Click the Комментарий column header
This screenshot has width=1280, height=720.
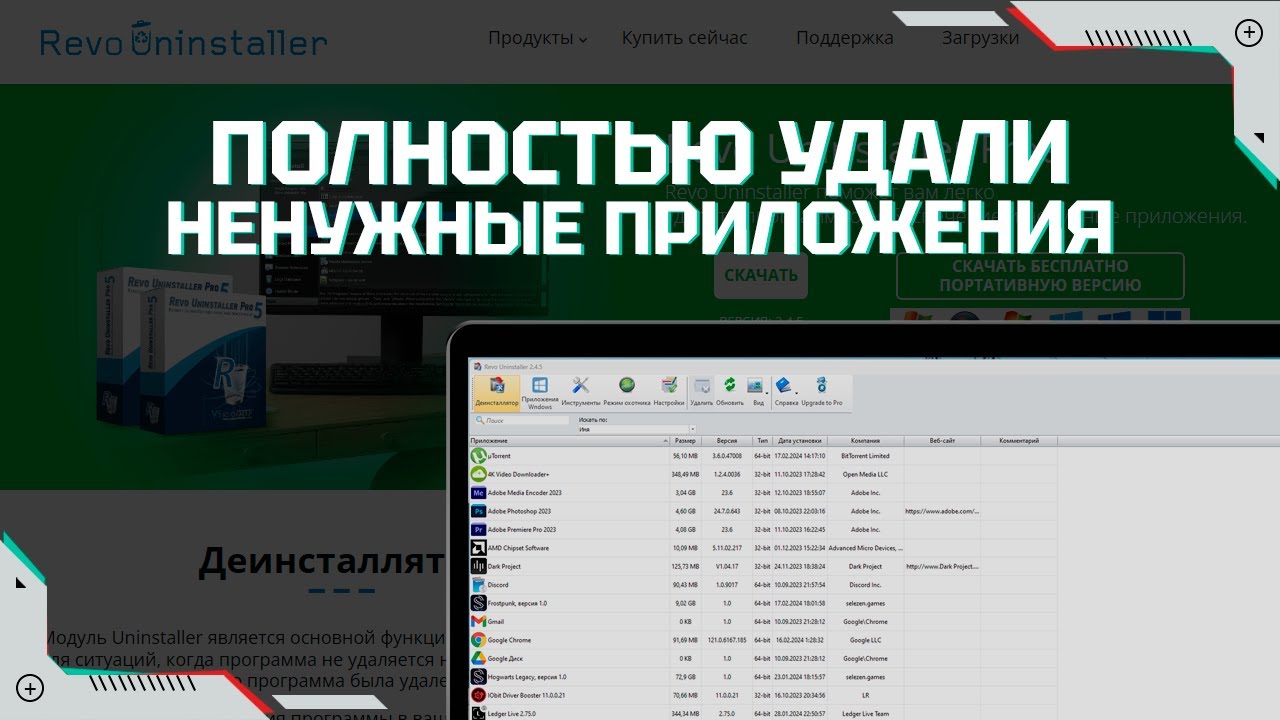(1019, 441)
